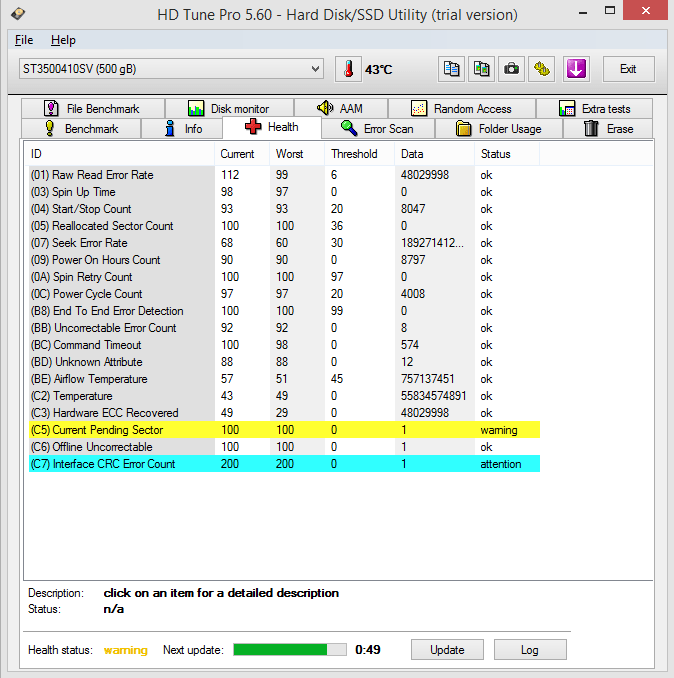Select the (BB) Uncorrectable Error Count row
The width and height of the screenshot is (674, 678).
point(284,328)
